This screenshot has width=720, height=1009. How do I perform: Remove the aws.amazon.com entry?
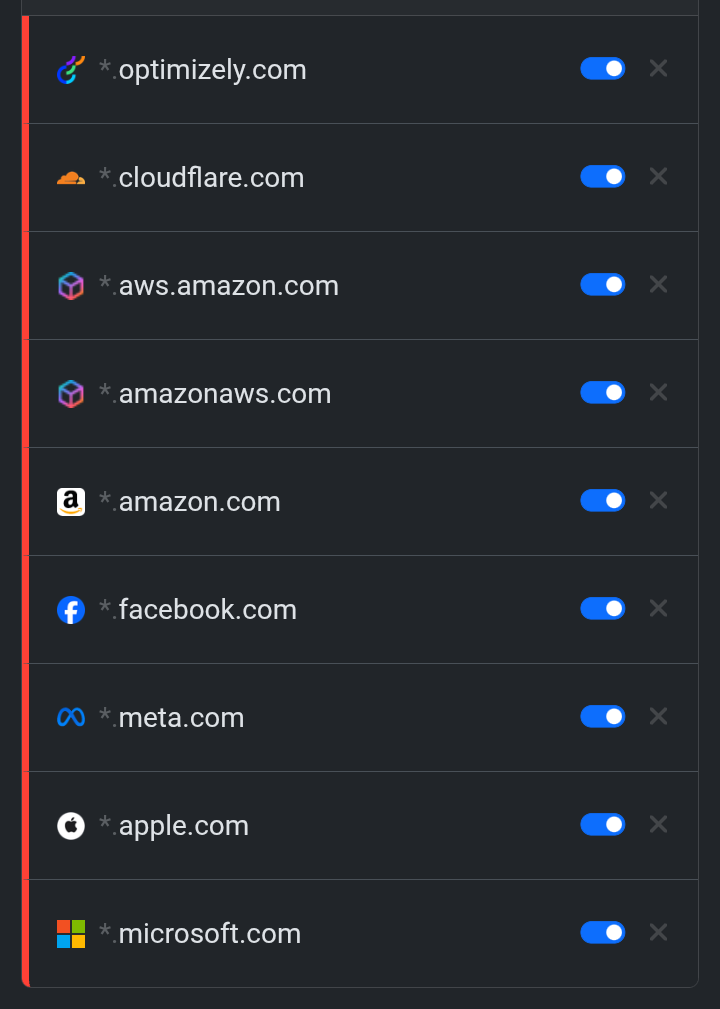coord(658,284)
